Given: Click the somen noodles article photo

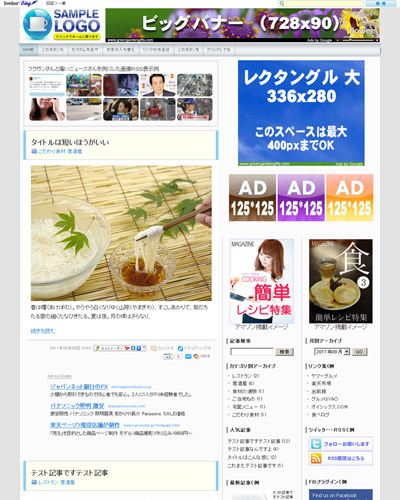Looking at the screenshot, I should coord(121,233).
